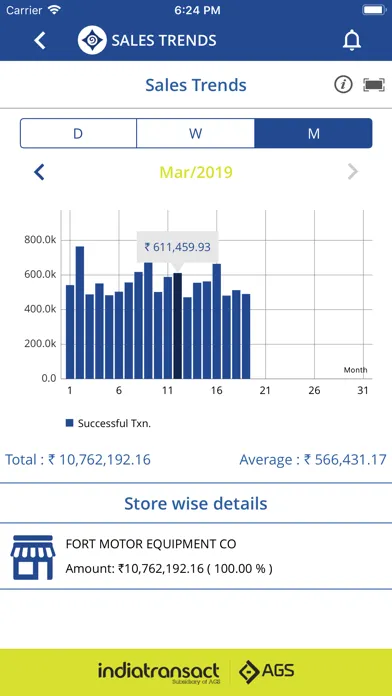Tap the ₹ 611,459.93 tooltip
The height and width of the screenshot is (696, 392).
coord(178,247)
